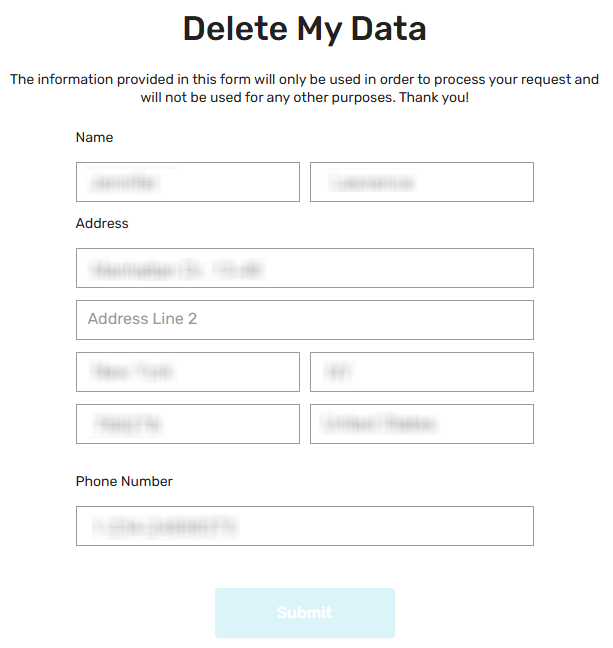This screenshot has width=613, height=648.
Task: Click the ZIP code input field
Action: coord(187,424)
